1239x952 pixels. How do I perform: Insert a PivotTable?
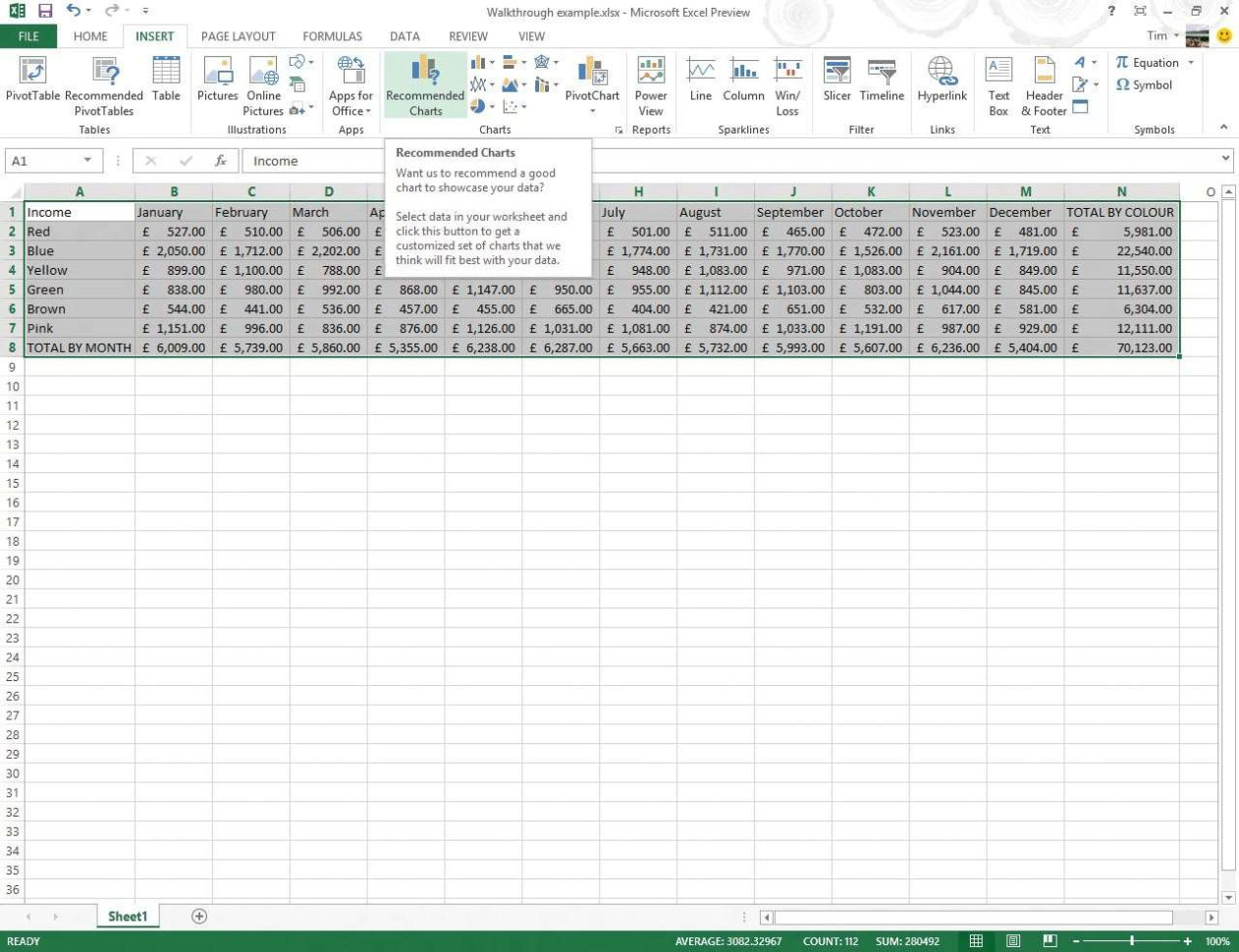coord(33,83)
